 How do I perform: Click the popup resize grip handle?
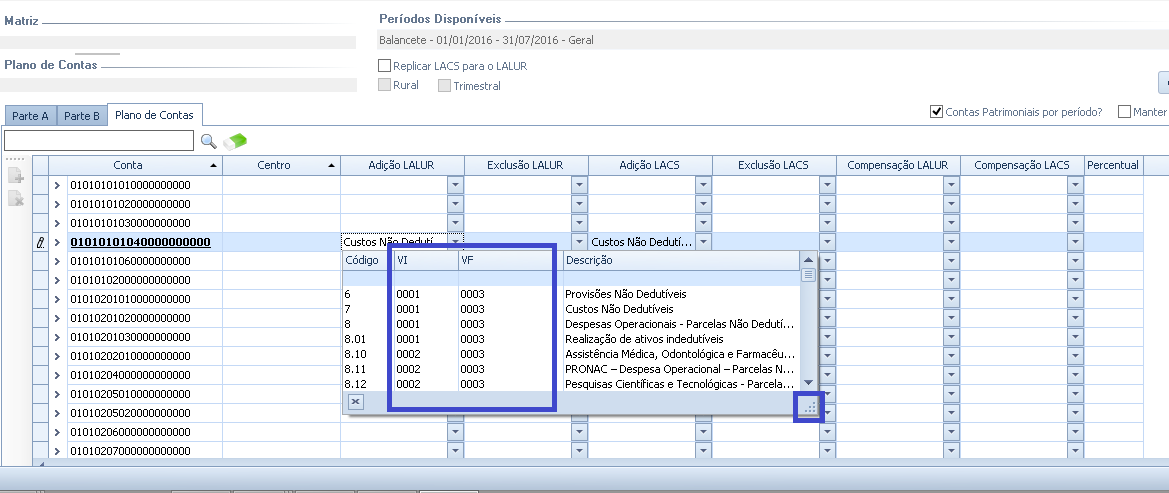click(x=809, y=407)
